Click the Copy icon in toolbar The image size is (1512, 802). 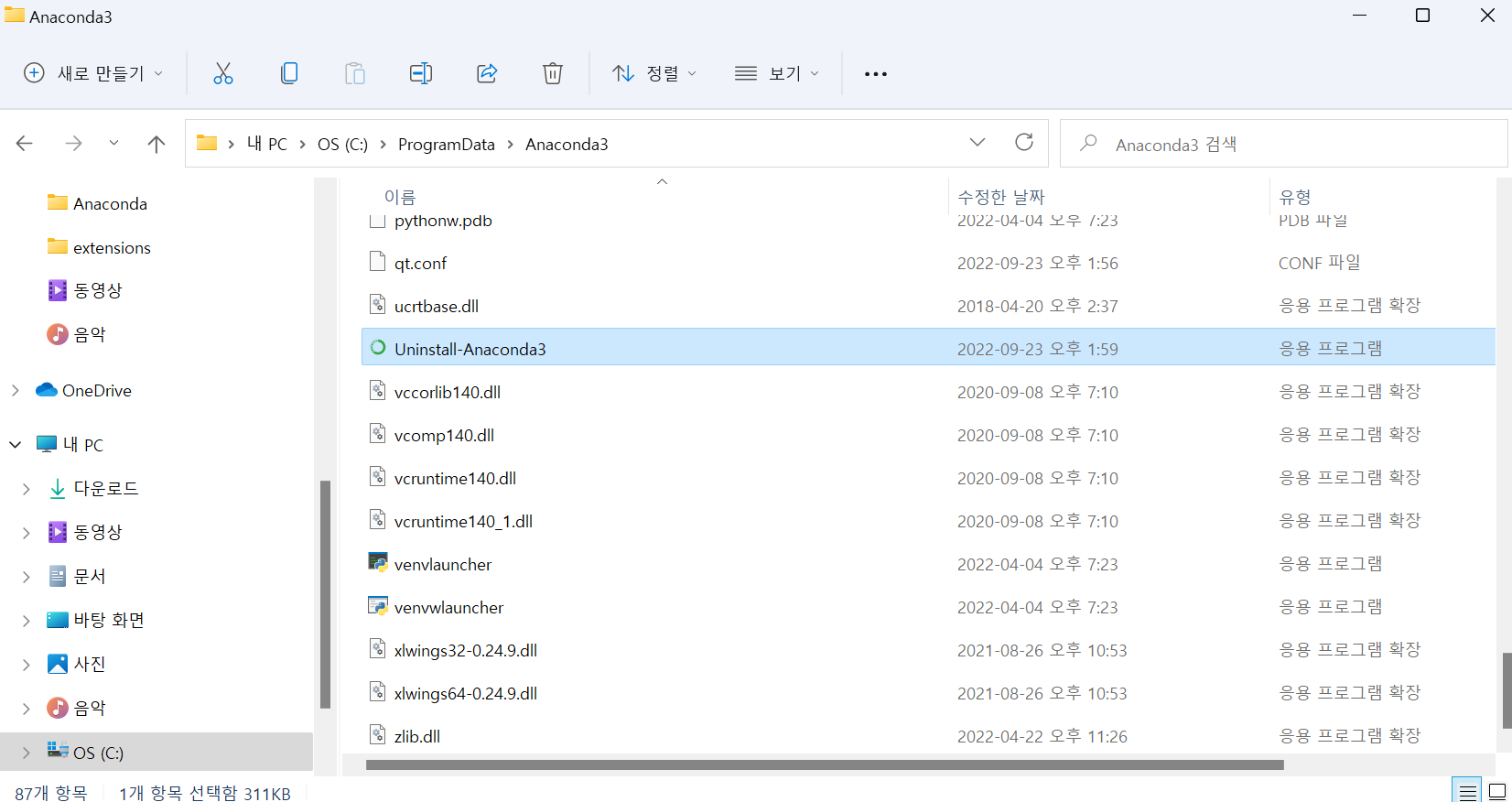289,73
